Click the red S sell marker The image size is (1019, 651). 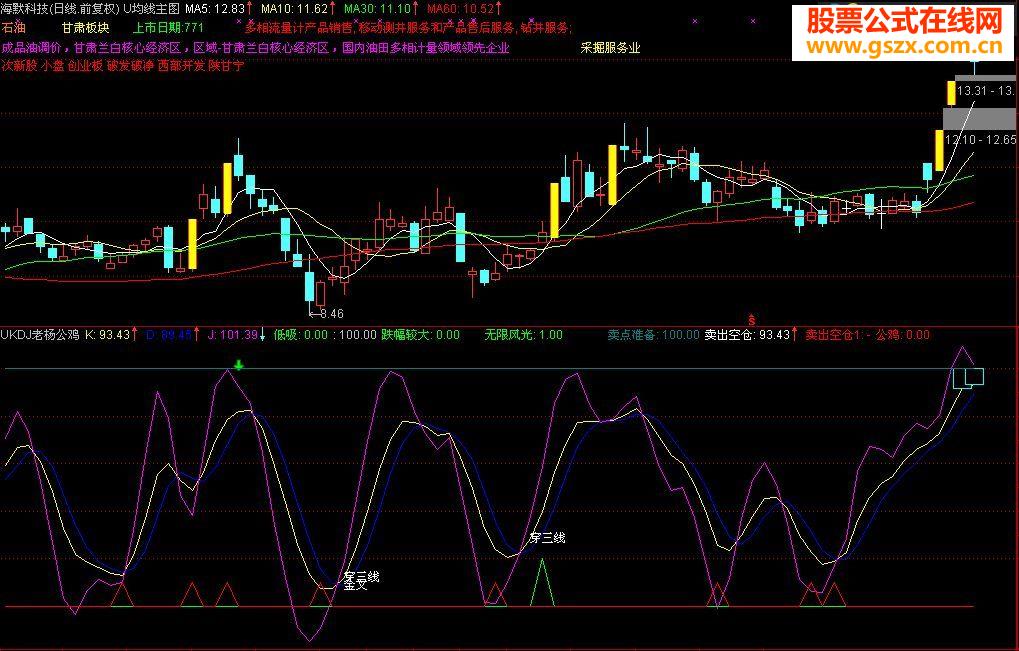point(752,320)
